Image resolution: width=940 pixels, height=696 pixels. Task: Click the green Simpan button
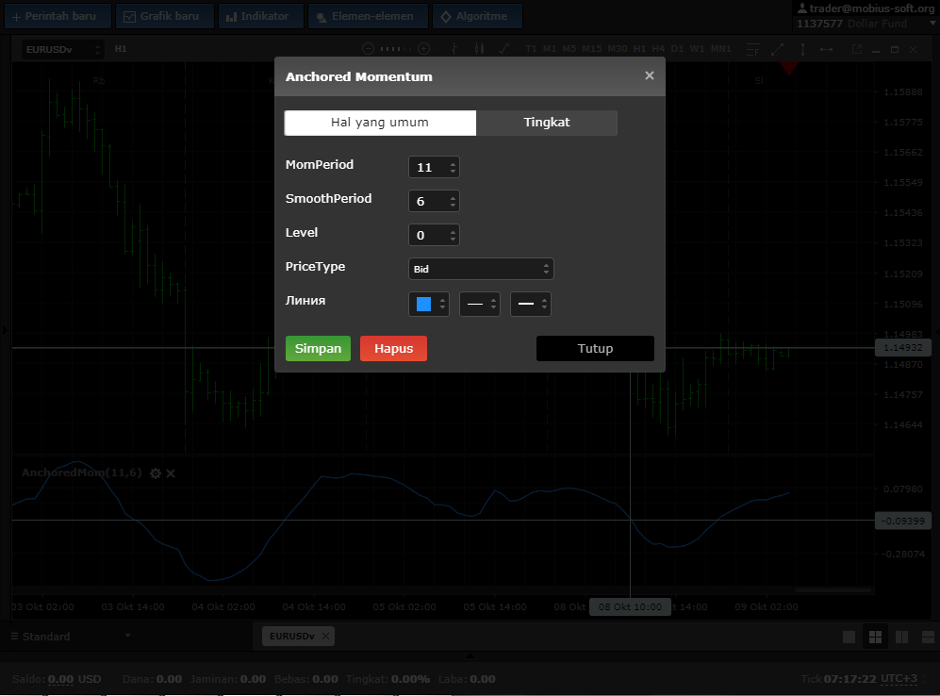(x=318, y=348)
